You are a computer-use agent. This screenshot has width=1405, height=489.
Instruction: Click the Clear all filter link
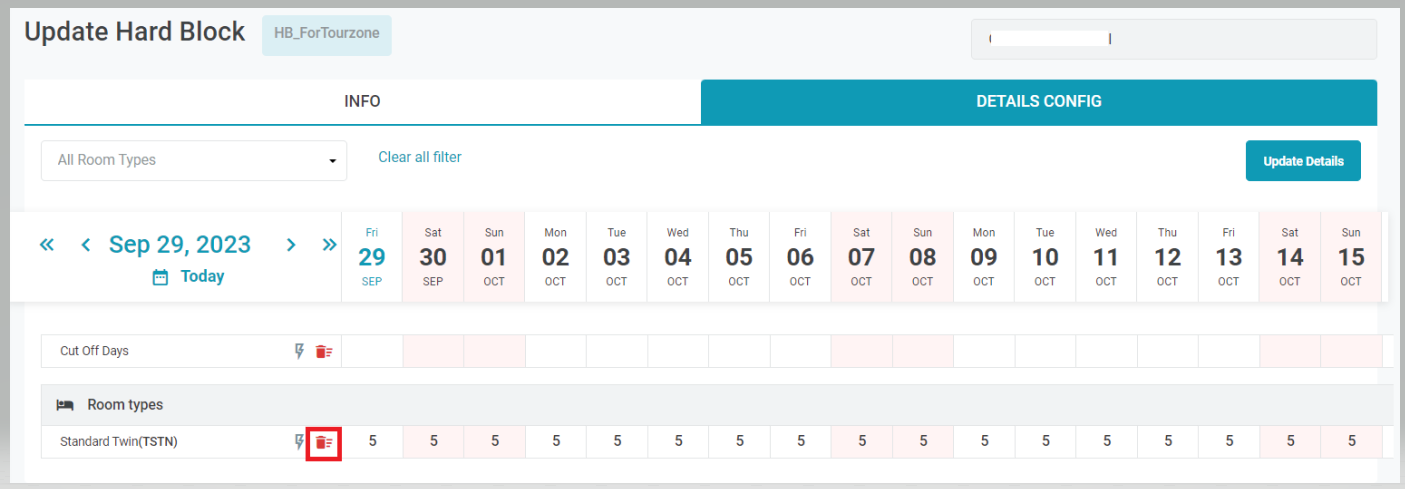pyautogui.click(x=420, y=157)
